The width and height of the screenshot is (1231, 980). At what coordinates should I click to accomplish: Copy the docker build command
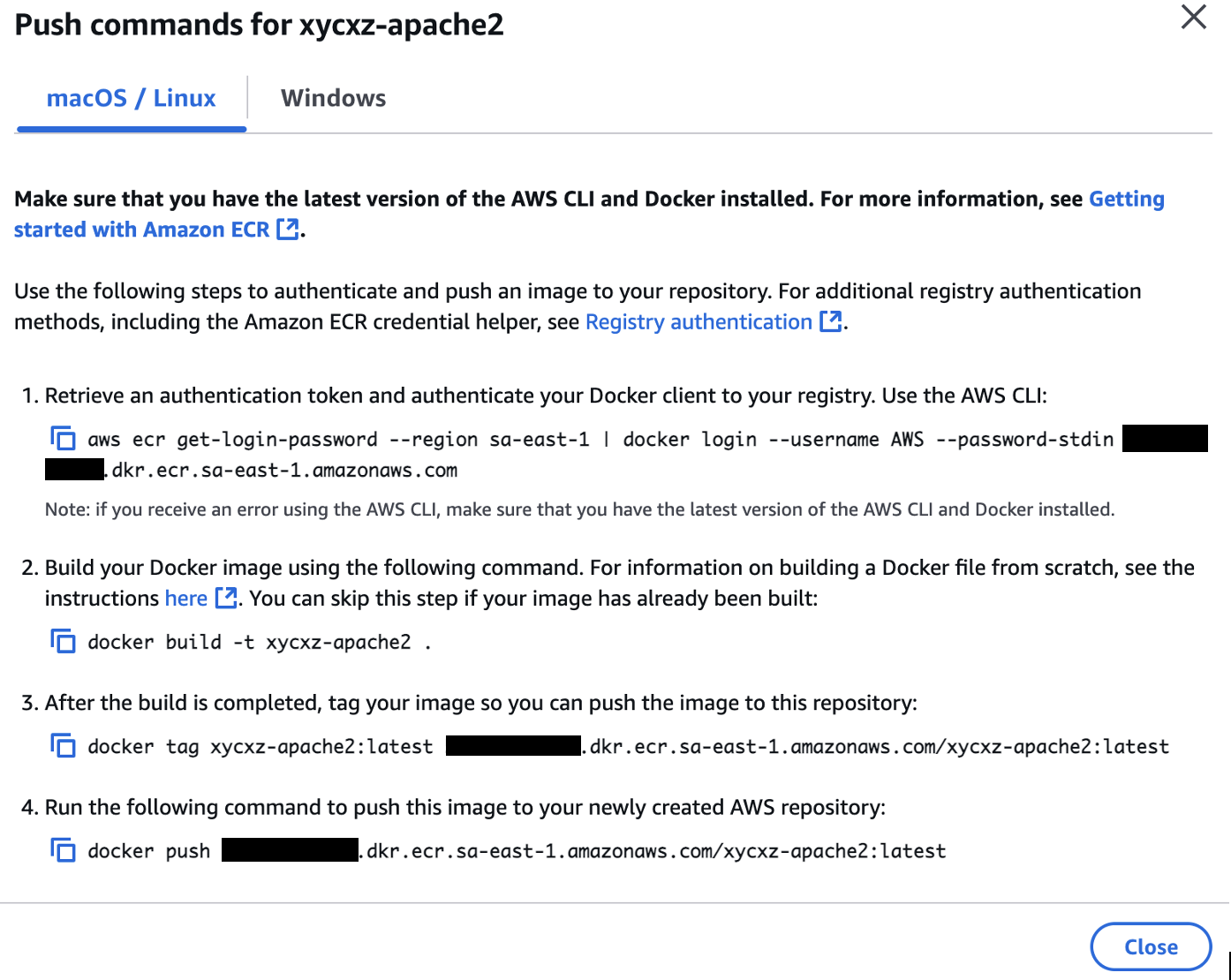pos(63,642)
